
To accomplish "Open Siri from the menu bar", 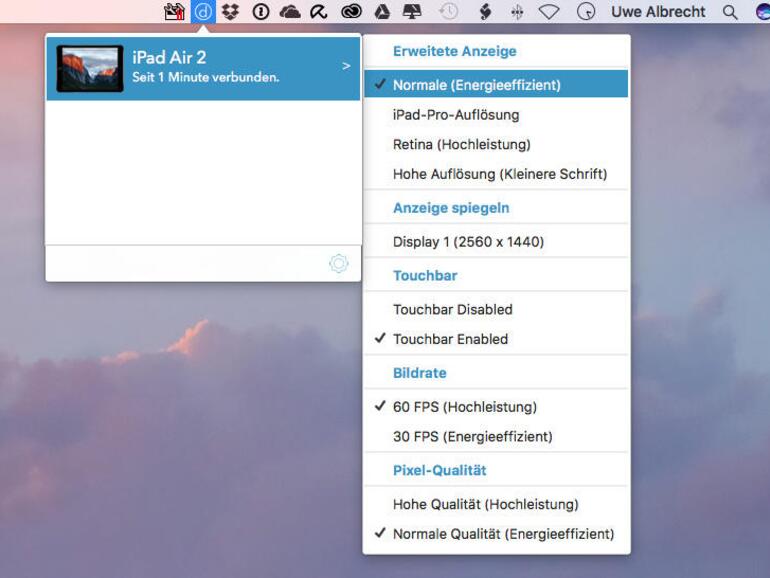I will [763, 11].
